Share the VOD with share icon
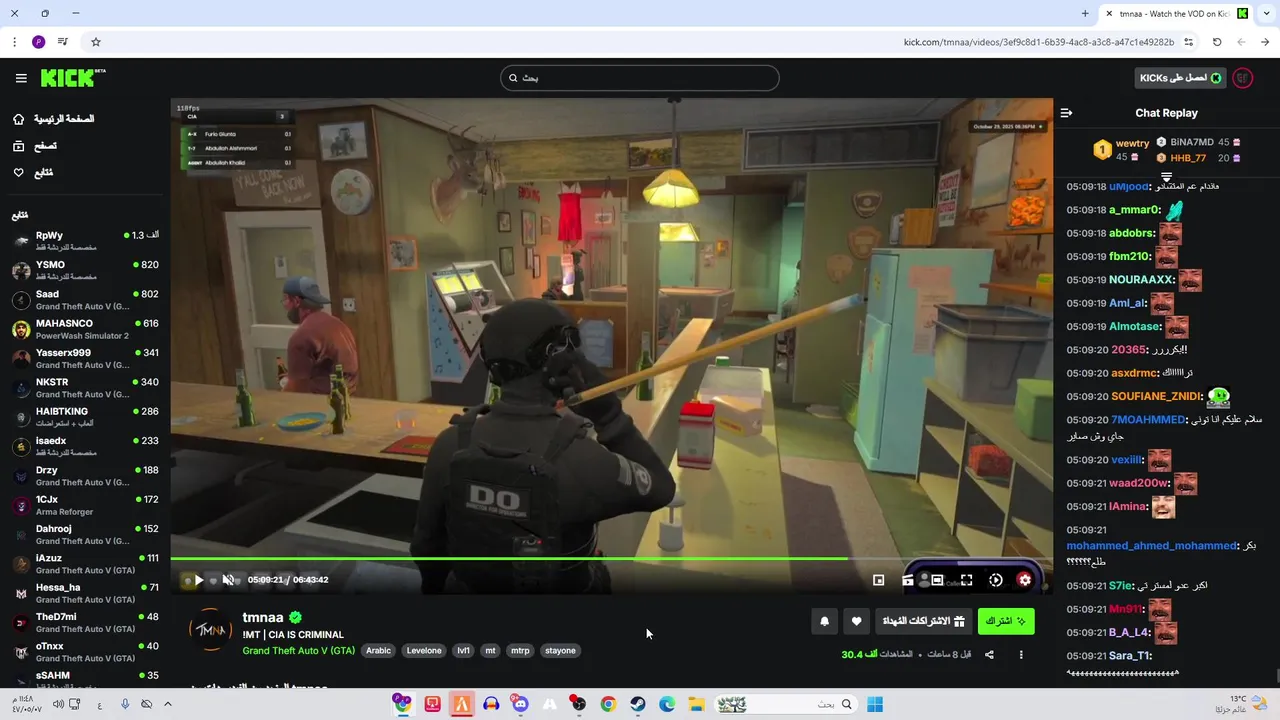Screen dimensions: 1280x720 coord(989,655)
